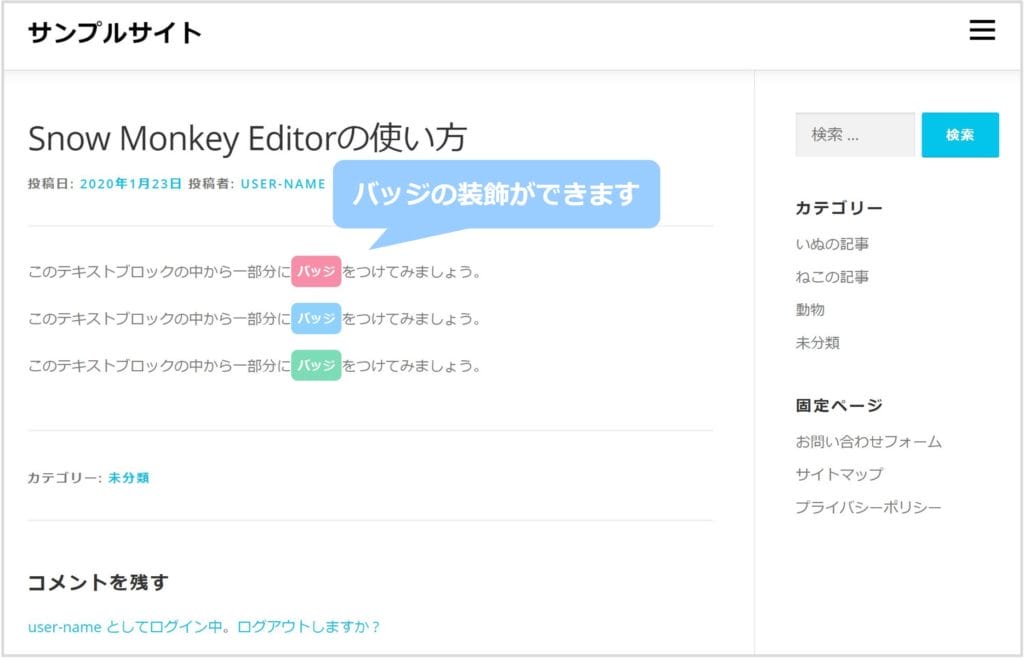Screen dimensions: 1024x658
Task: Click the サンプルサイト site title
Action: point(115,33)
